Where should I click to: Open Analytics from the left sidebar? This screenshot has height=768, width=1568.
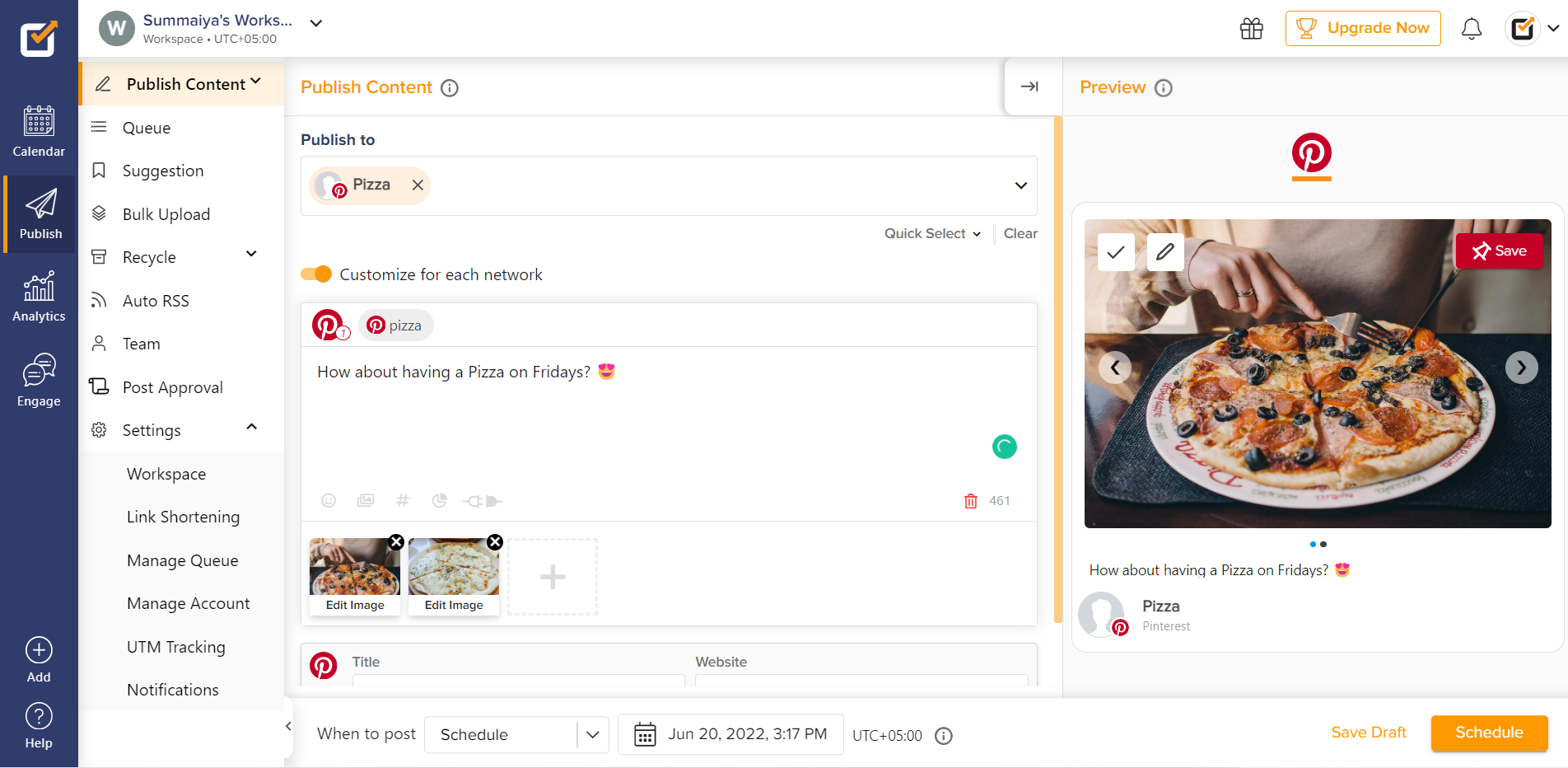click(x=38, y=297)
